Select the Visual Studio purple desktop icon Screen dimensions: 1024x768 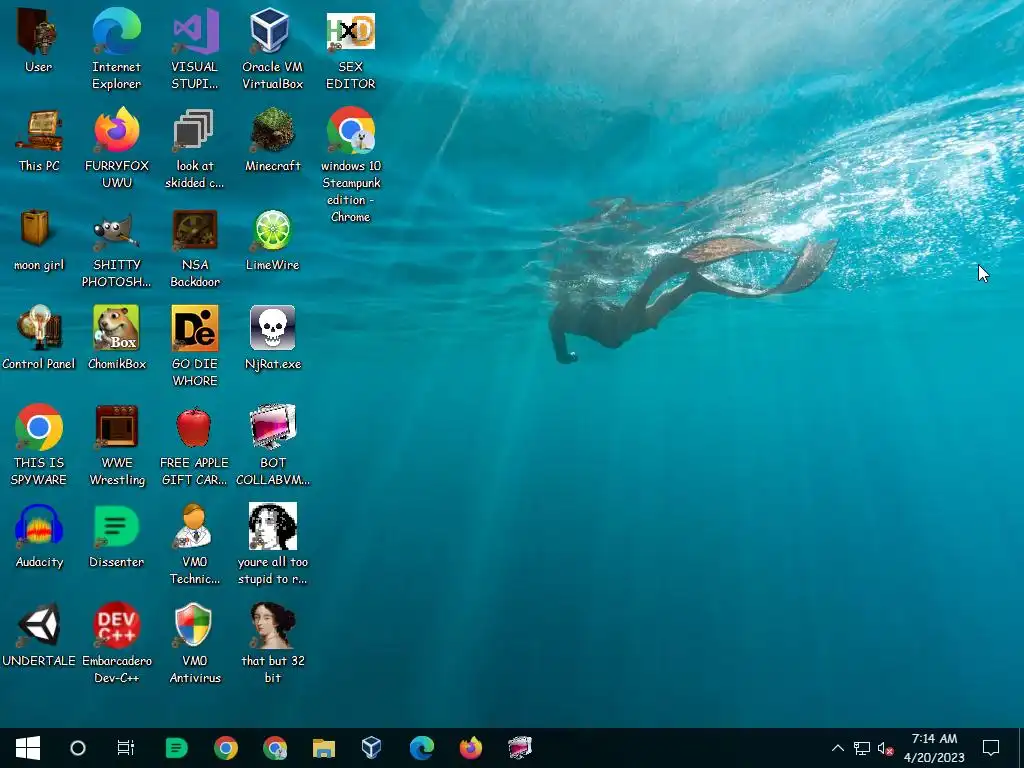click(195, 48)
